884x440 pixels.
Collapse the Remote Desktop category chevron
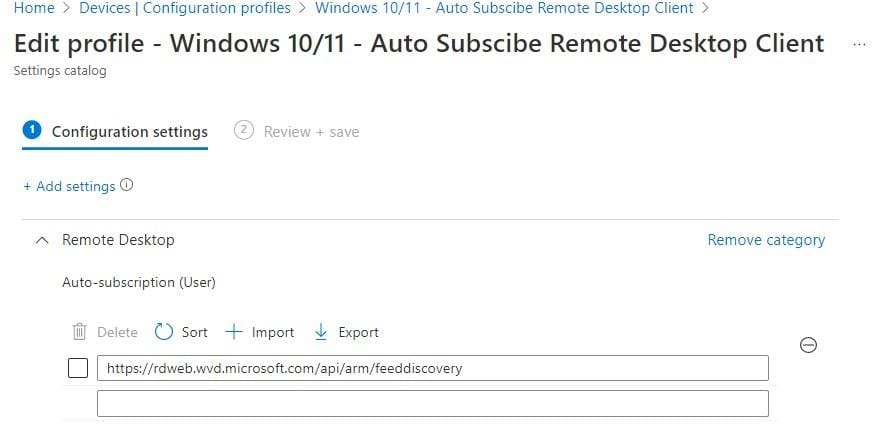[x=42, y=240]
